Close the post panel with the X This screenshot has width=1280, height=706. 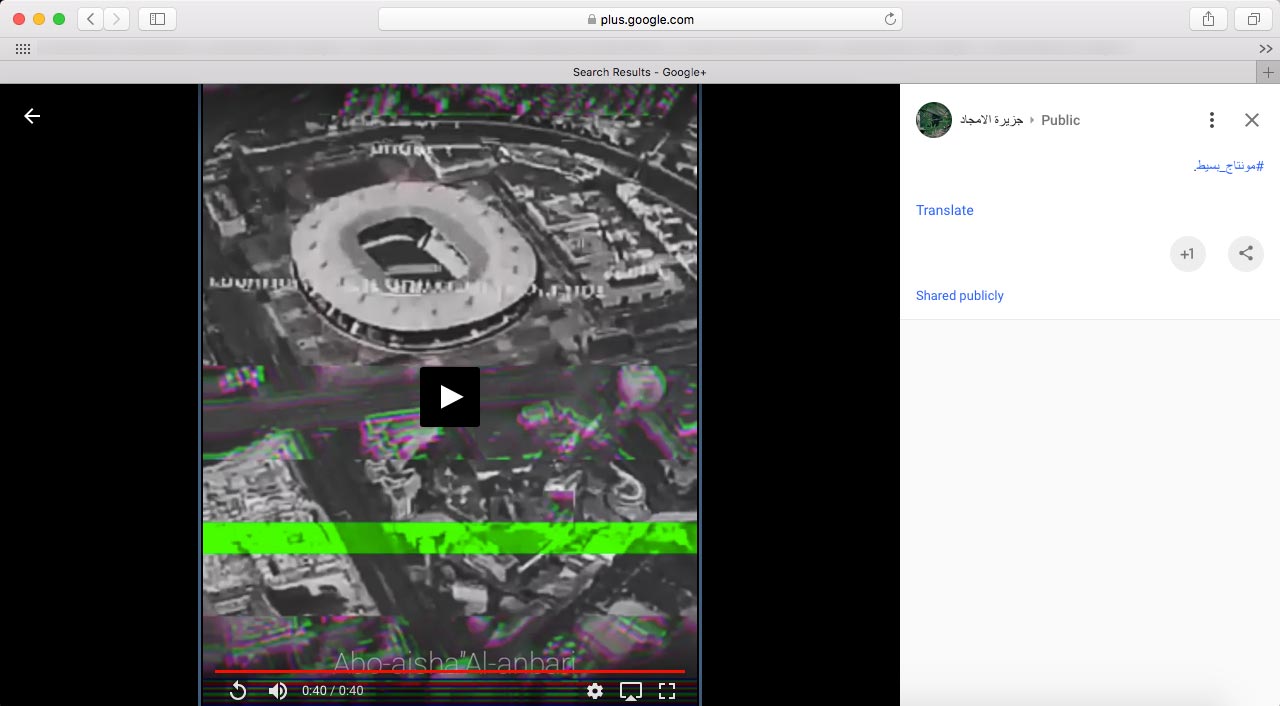pyautogui.click(x=1251, y=120)
